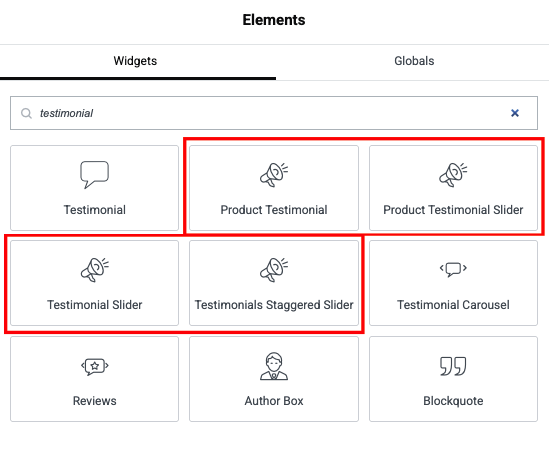Click the Product Testimonial Slider megaphone icon

(453, 175)
